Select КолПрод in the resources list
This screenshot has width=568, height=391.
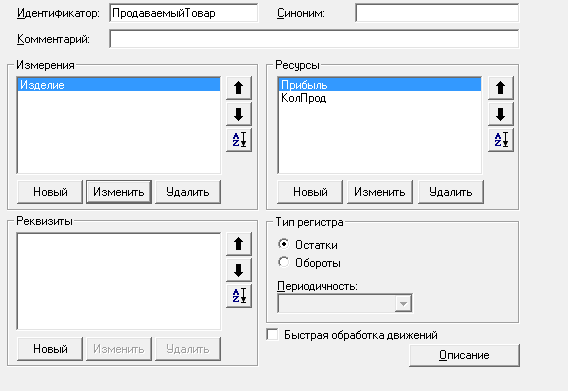click(x=304, y=98)
